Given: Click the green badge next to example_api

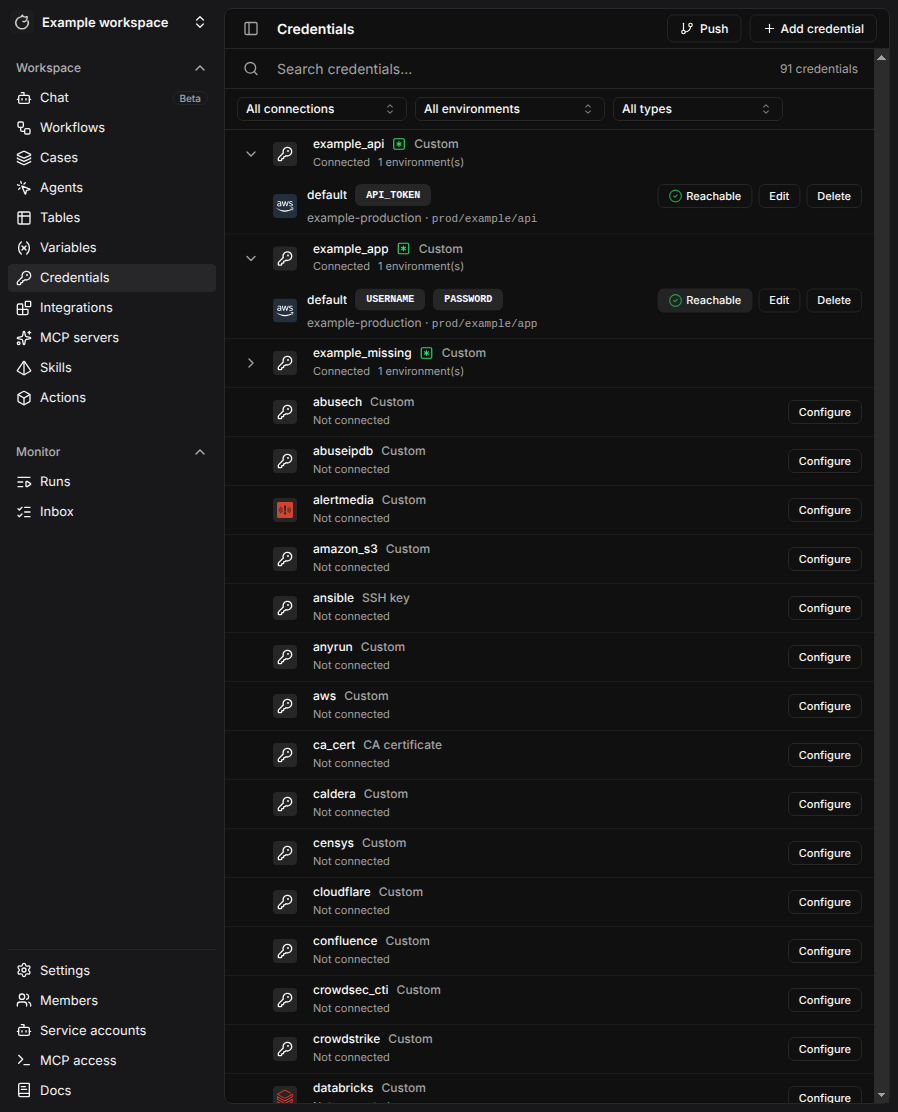Looking at the screenshot, I should [x=399, y=144].
